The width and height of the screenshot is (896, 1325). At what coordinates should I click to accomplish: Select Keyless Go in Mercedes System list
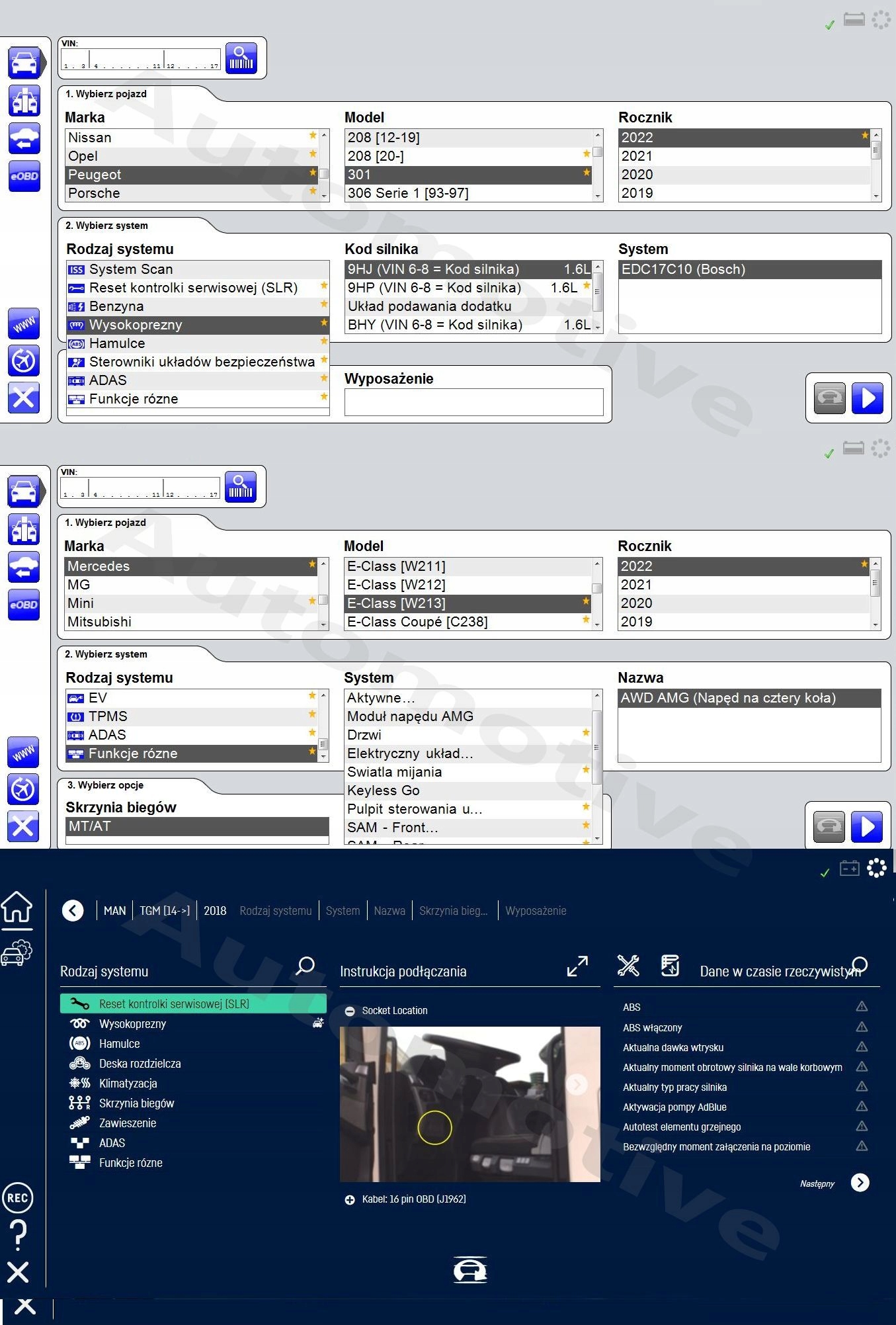pyautogui.click(x=468, y=791)
